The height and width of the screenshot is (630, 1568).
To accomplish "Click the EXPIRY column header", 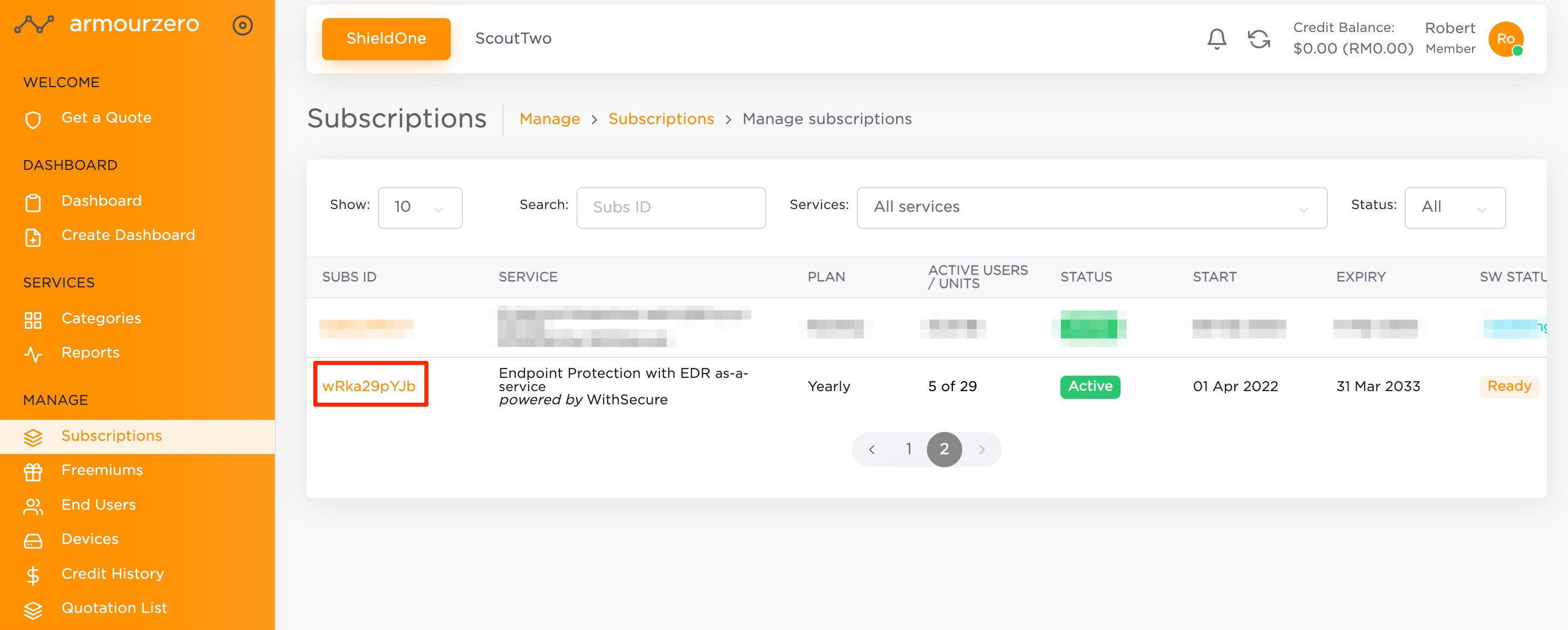I will [x=1361, y=277].
